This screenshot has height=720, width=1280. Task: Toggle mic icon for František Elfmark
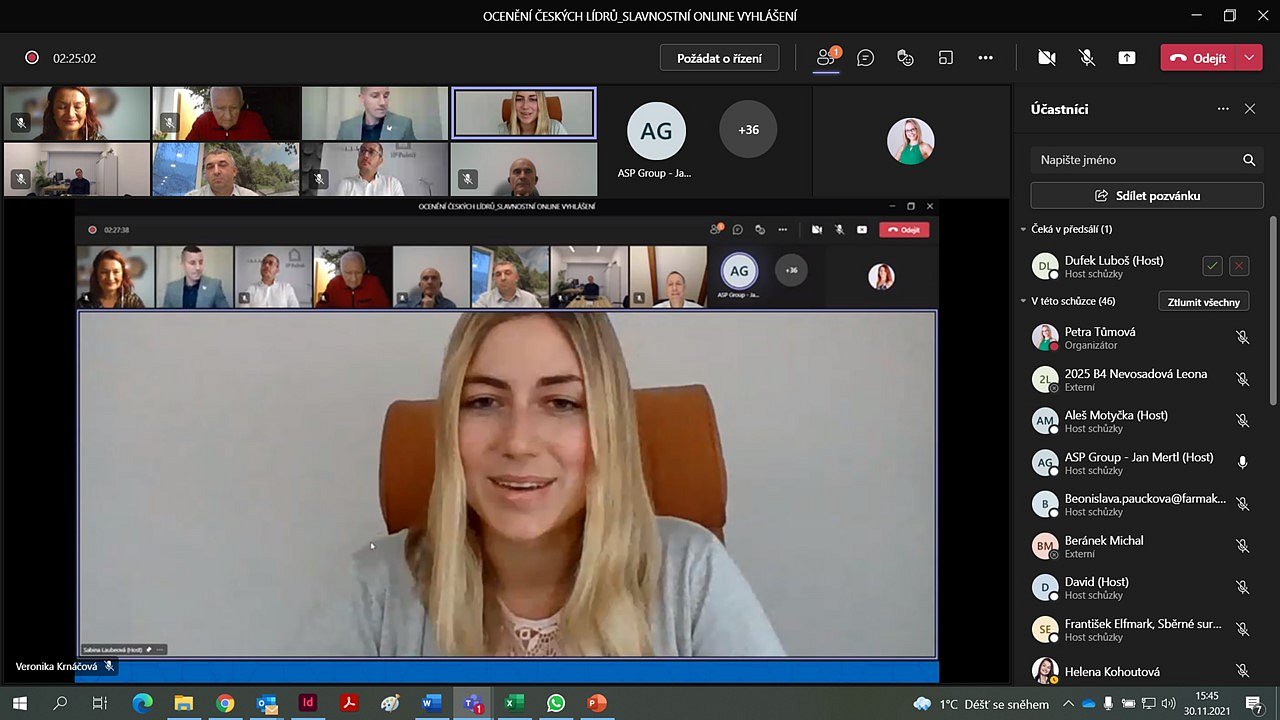click(1243, 630)
